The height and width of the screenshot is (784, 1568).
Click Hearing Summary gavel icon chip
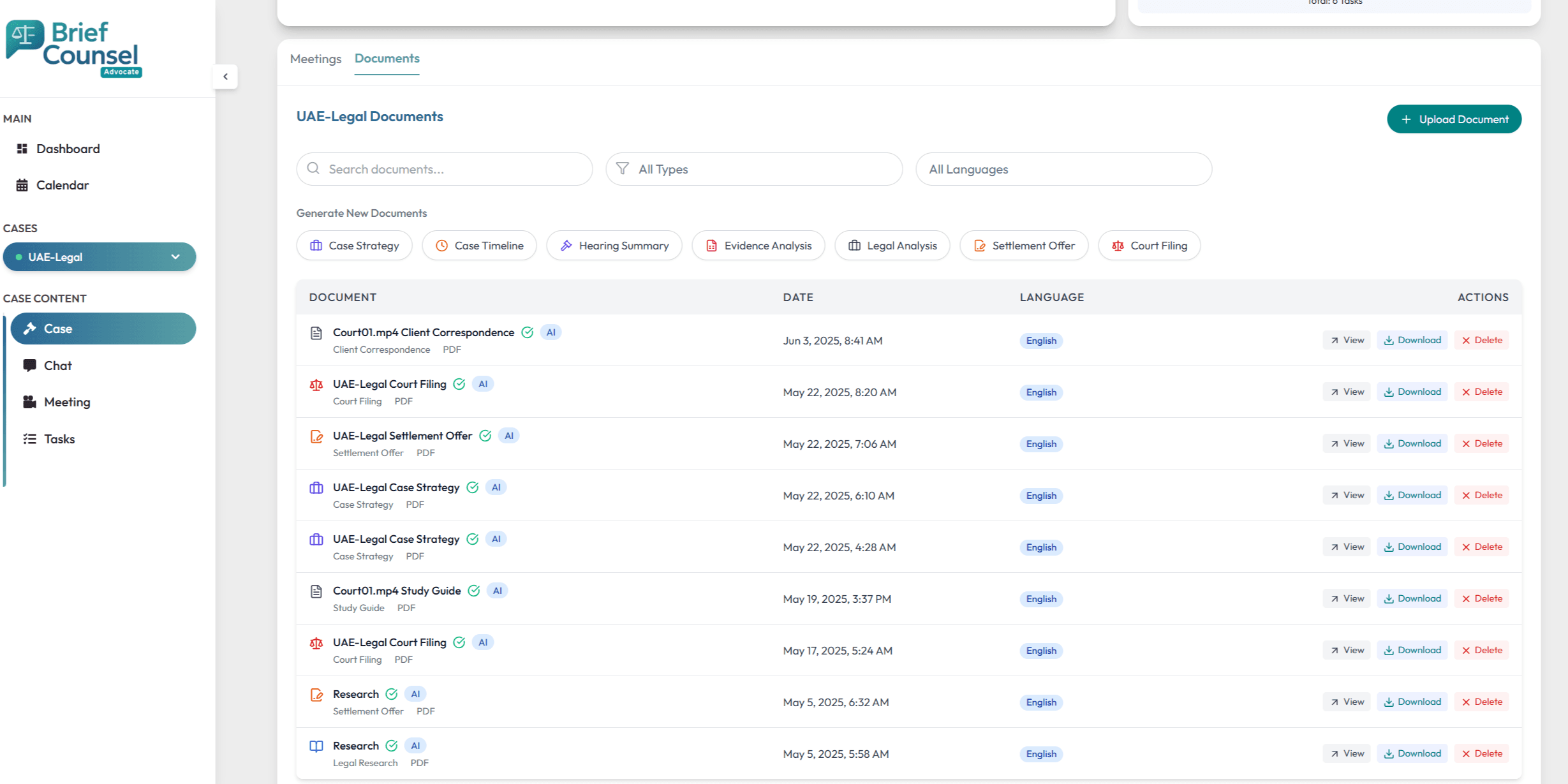(x=566, y=246)
